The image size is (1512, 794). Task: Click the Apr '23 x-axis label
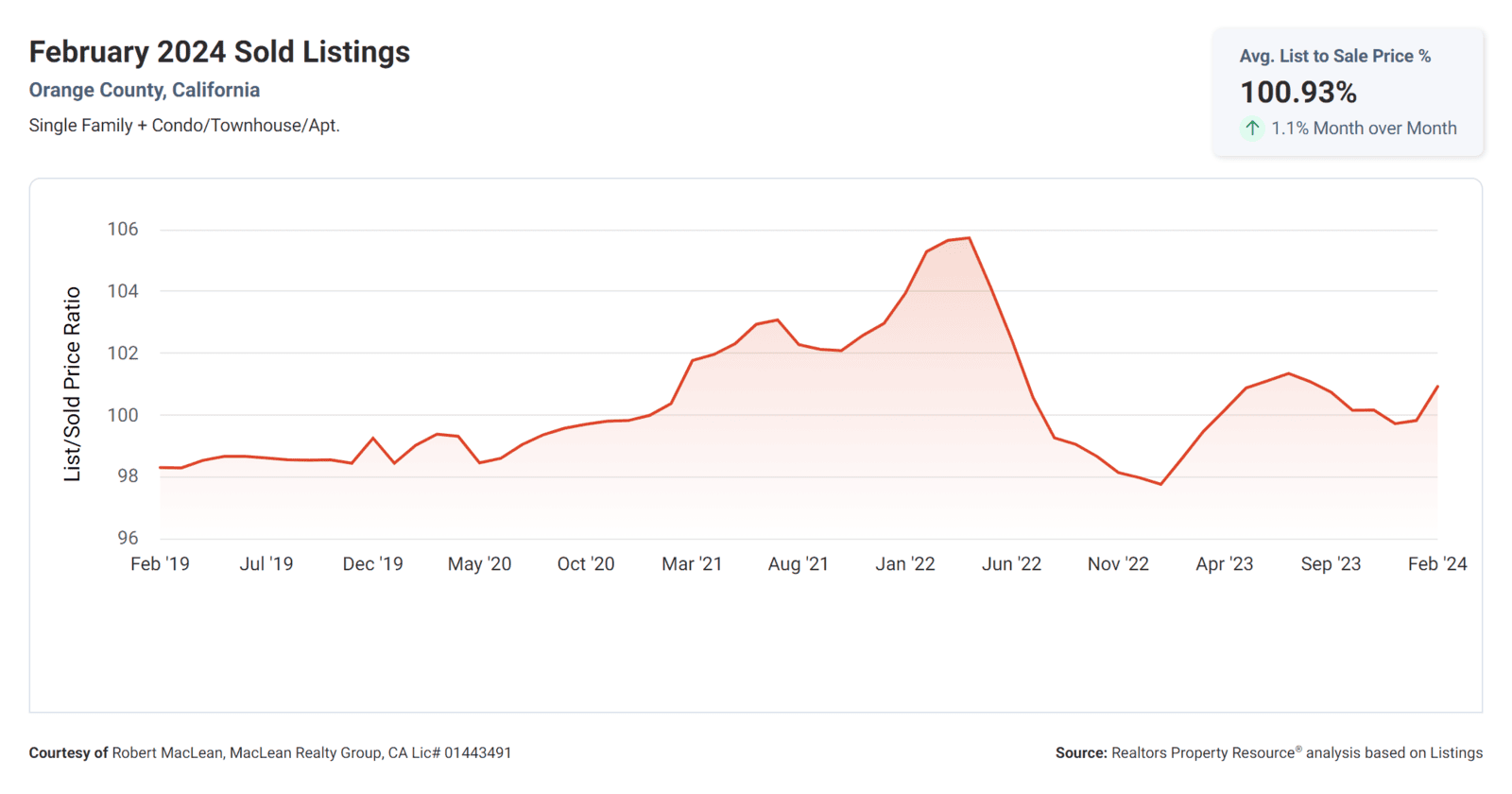pyautogui.click(x=1225, y=564)
